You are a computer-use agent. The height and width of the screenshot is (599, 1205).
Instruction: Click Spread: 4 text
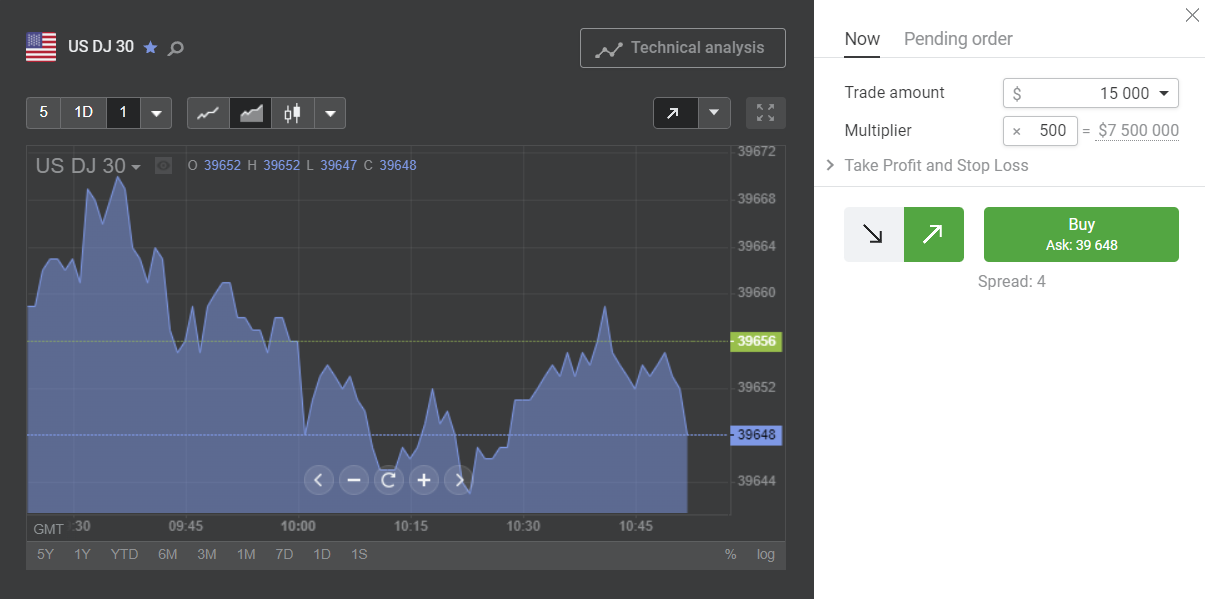1012,282
